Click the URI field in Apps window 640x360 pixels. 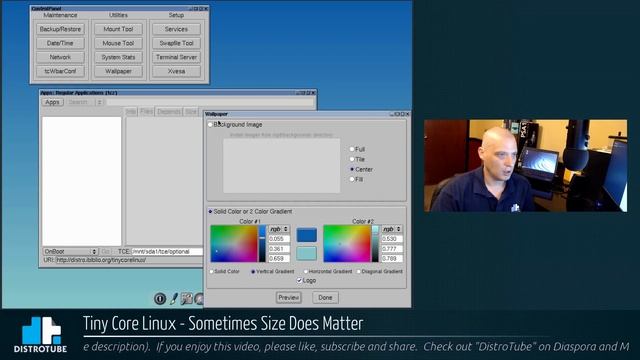129,260
